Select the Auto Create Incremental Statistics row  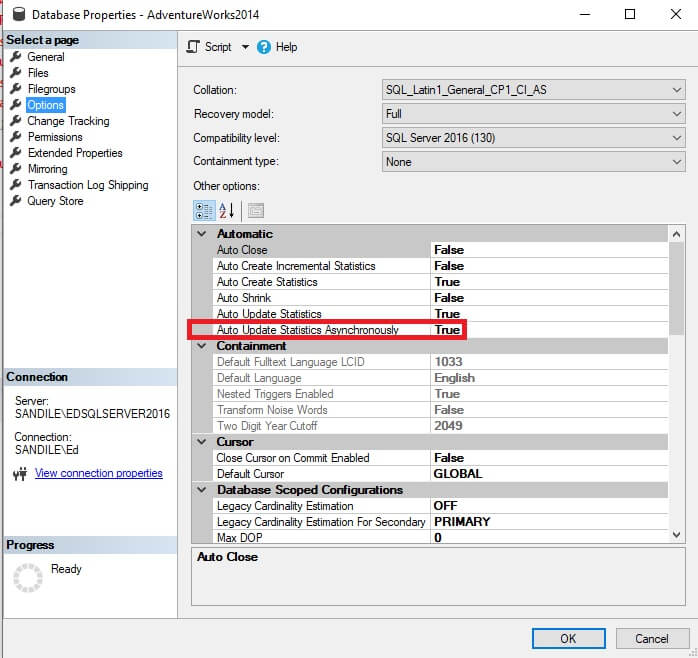click(x=441, y=266)
